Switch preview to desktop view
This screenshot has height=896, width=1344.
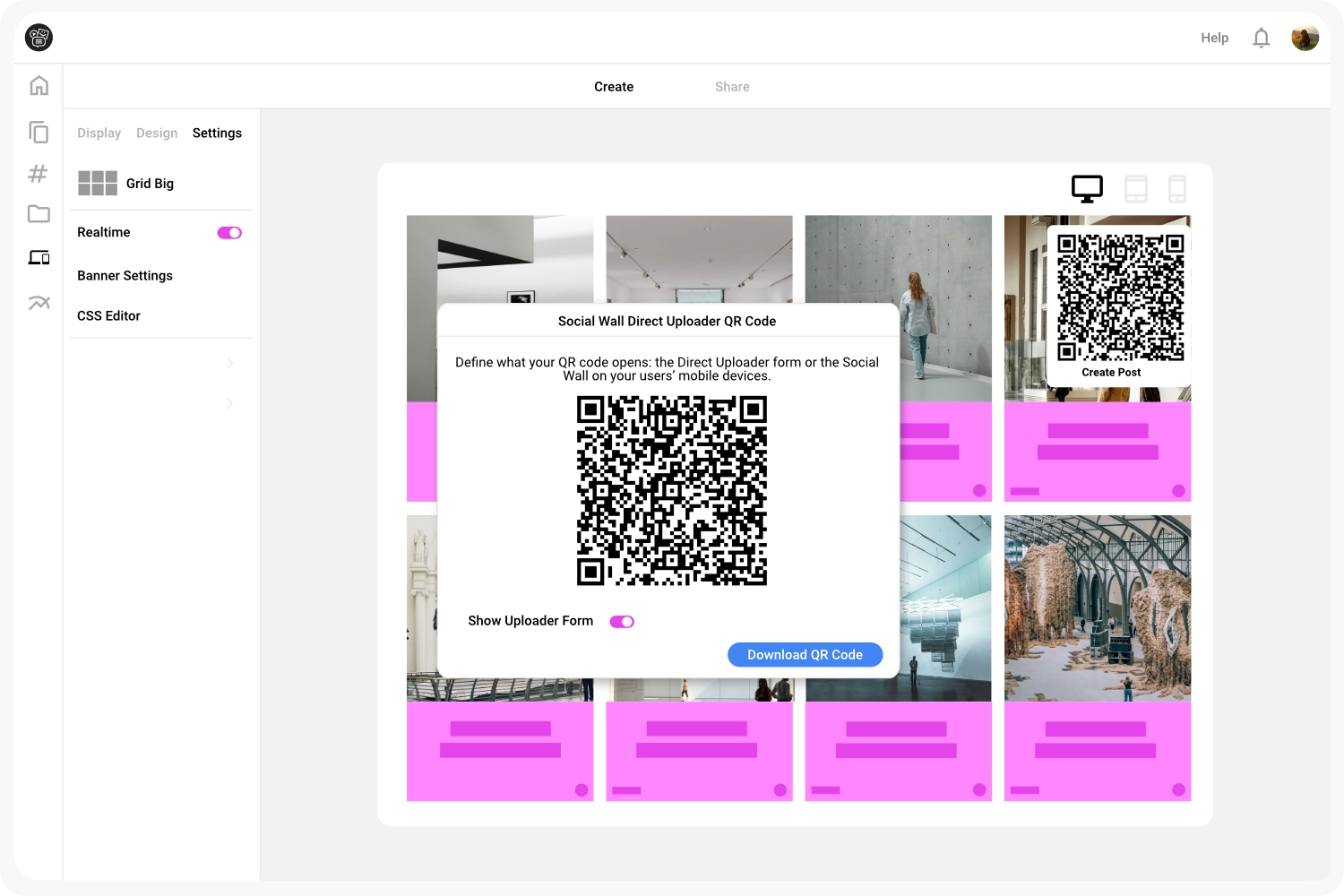(x=1087, y=189)
